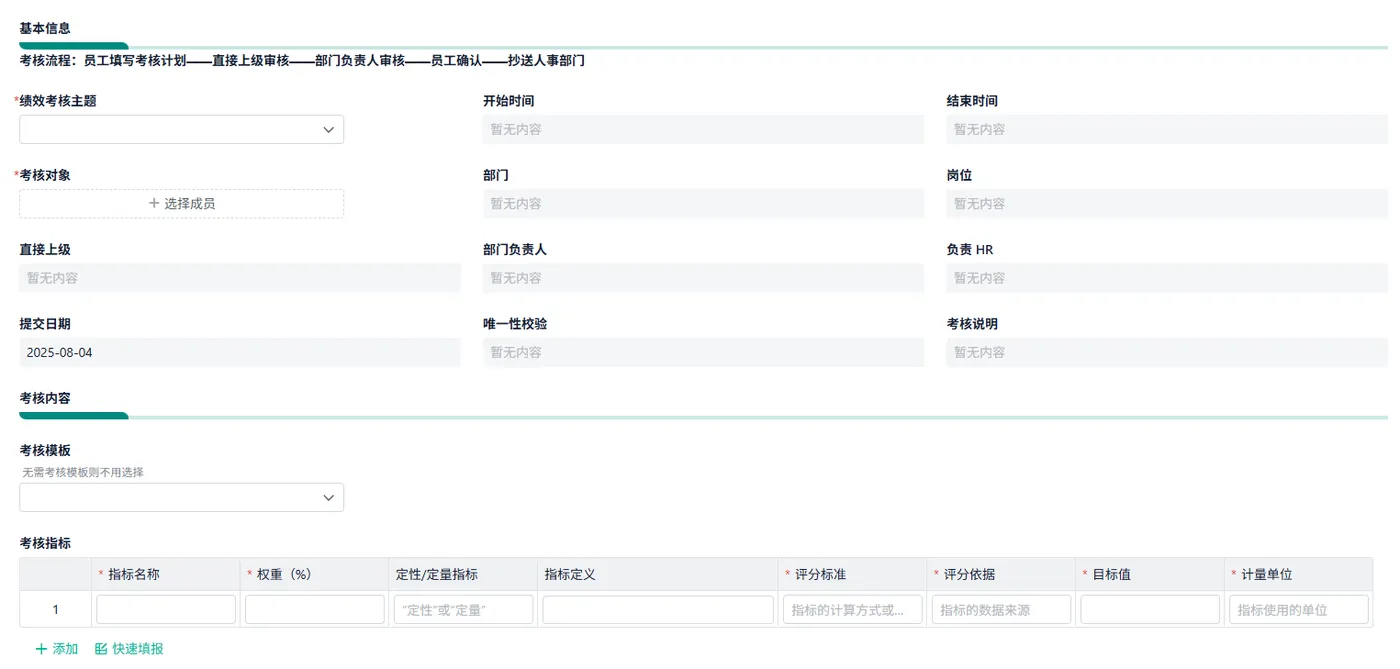
Task: Click the 指标定义 input cell
Action: tap(658, 610)
